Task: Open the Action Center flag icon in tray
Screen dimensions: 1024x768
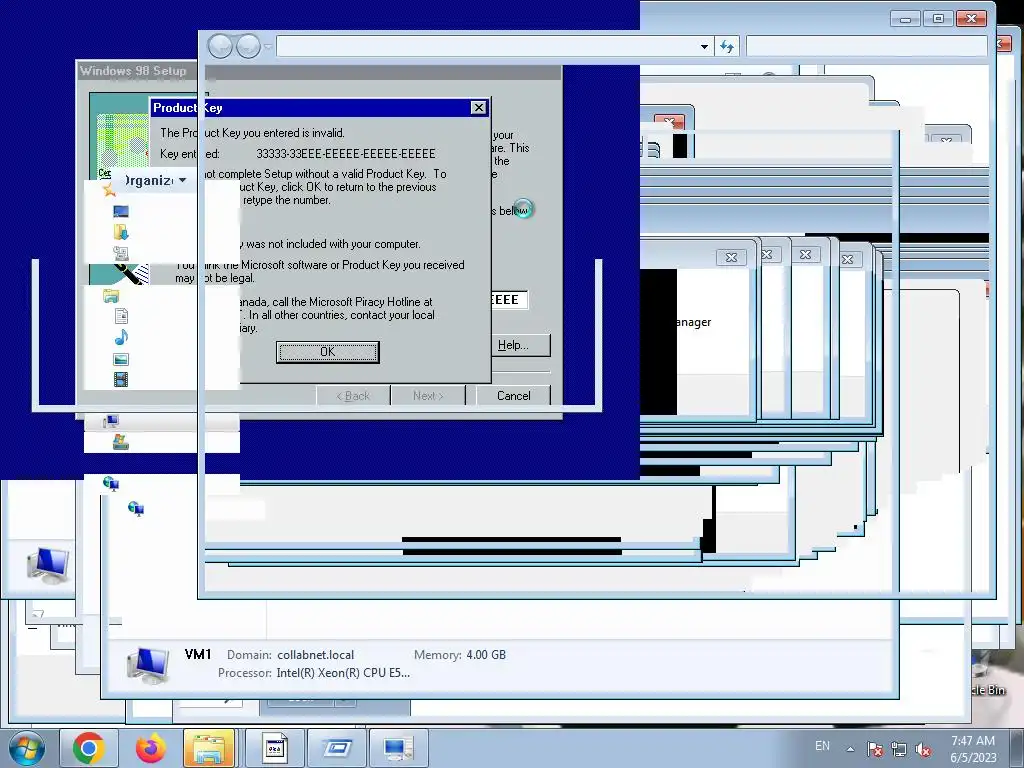Action: coord(874,749)
